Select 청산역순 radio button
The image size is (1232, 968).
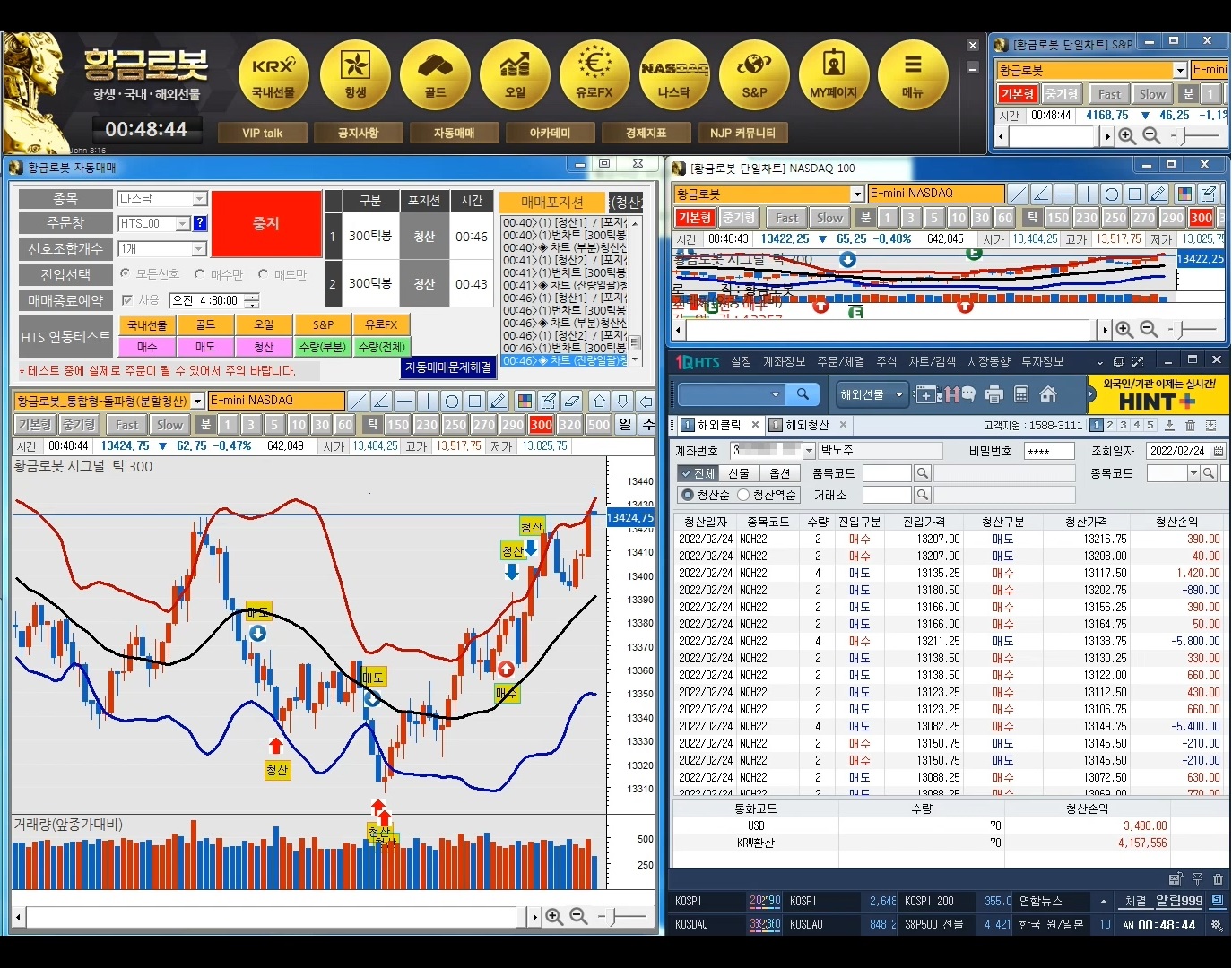[x=743, y=495]
